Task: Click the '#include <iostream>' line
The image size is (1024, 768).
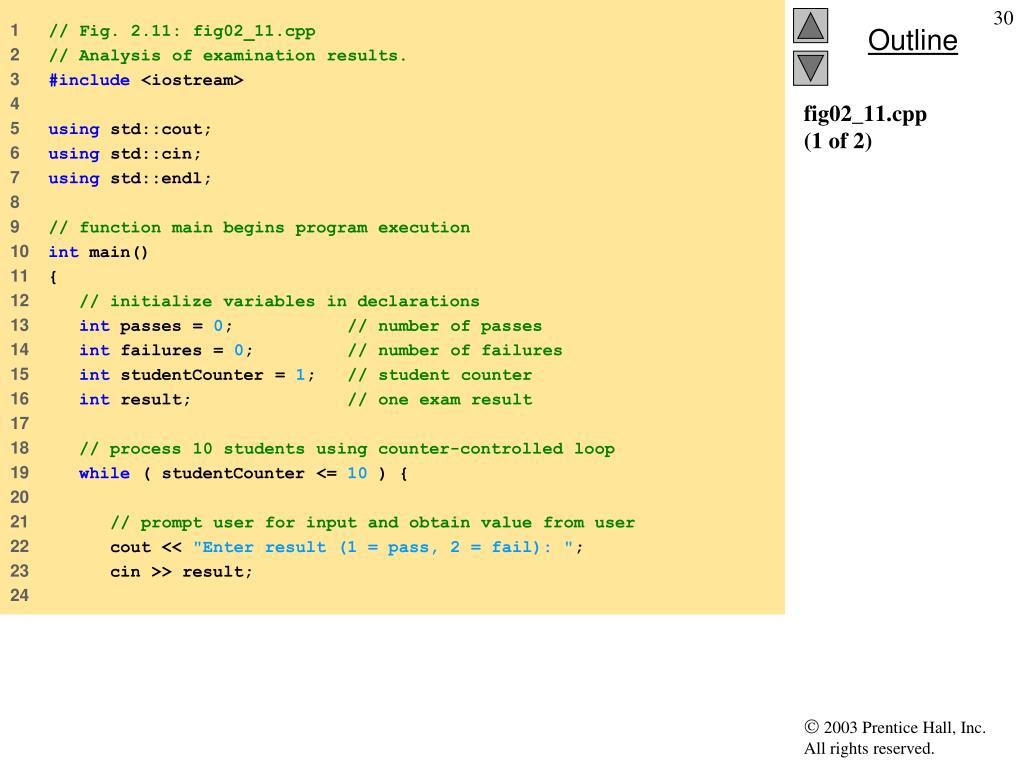Action: point(146,80)
